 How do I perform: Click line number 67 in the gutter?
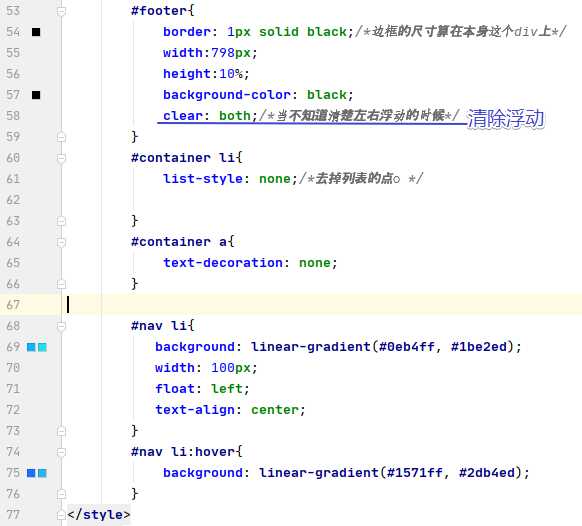13,305
